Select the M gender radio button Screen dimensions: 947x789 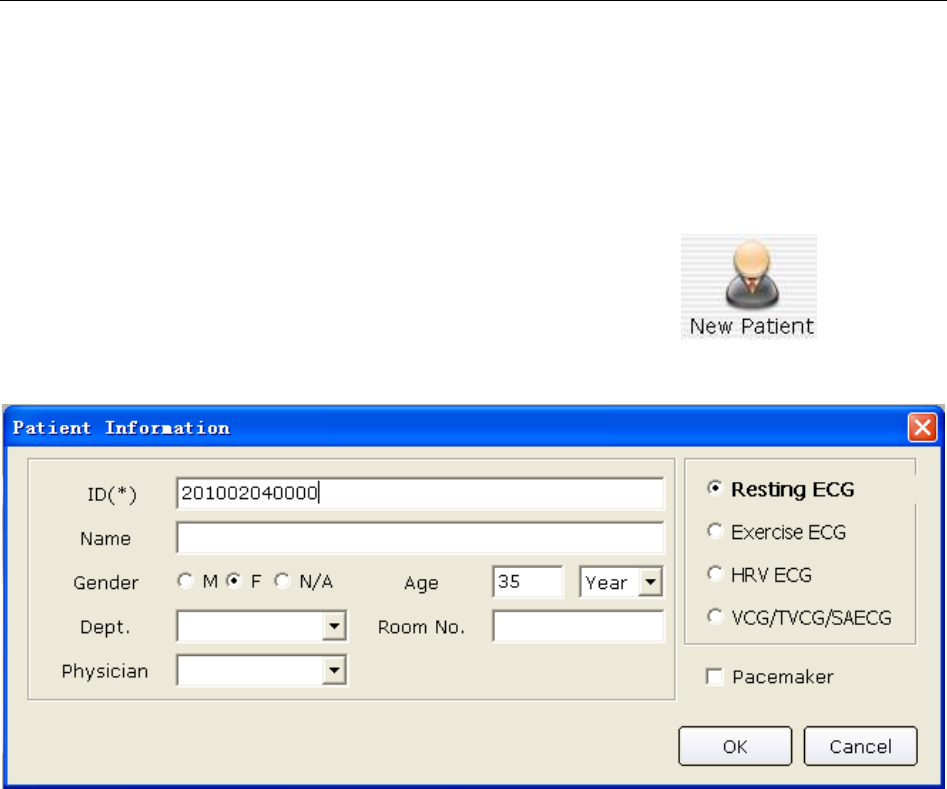click(185, 581)
